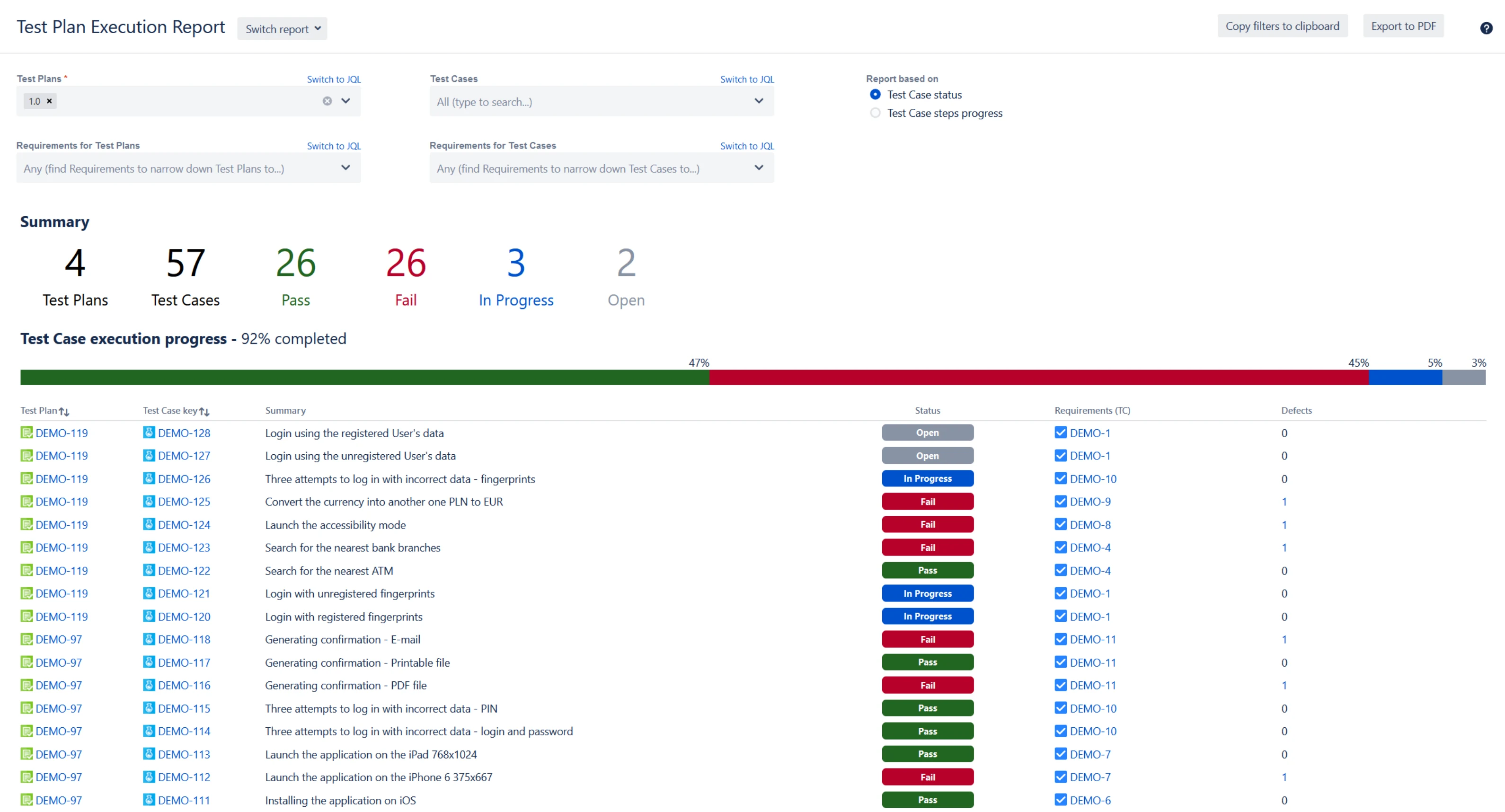Click requirement checkbox icon beside DEMO-9
The height and width of the screenshot is (812, 1505).
pyautogui.click(x=1061, y=501)
